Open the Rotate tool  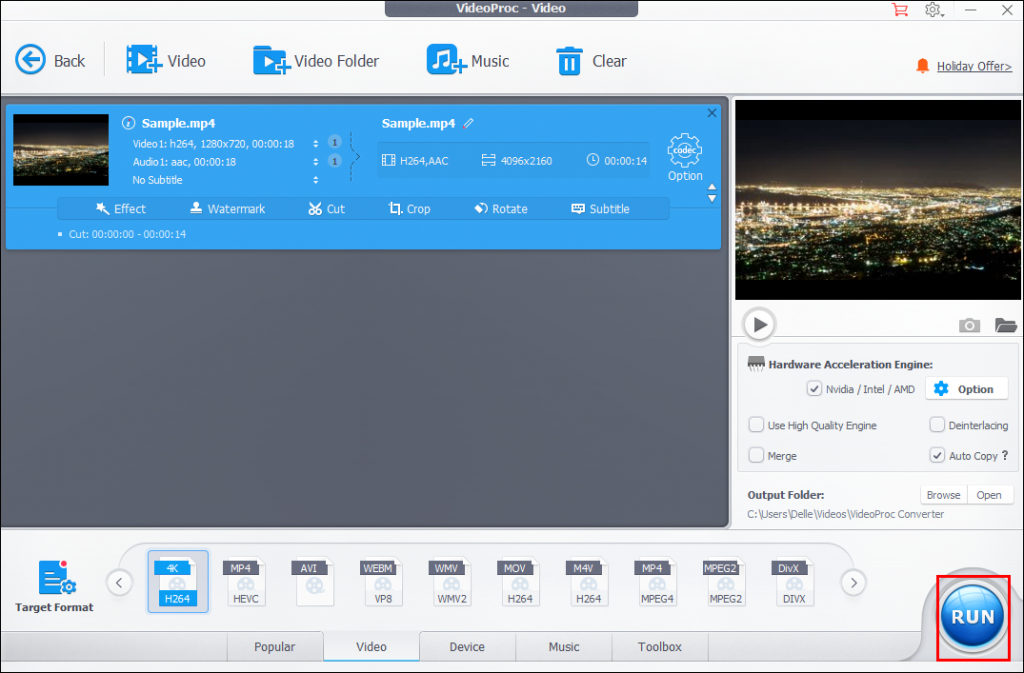coord(501,208)
